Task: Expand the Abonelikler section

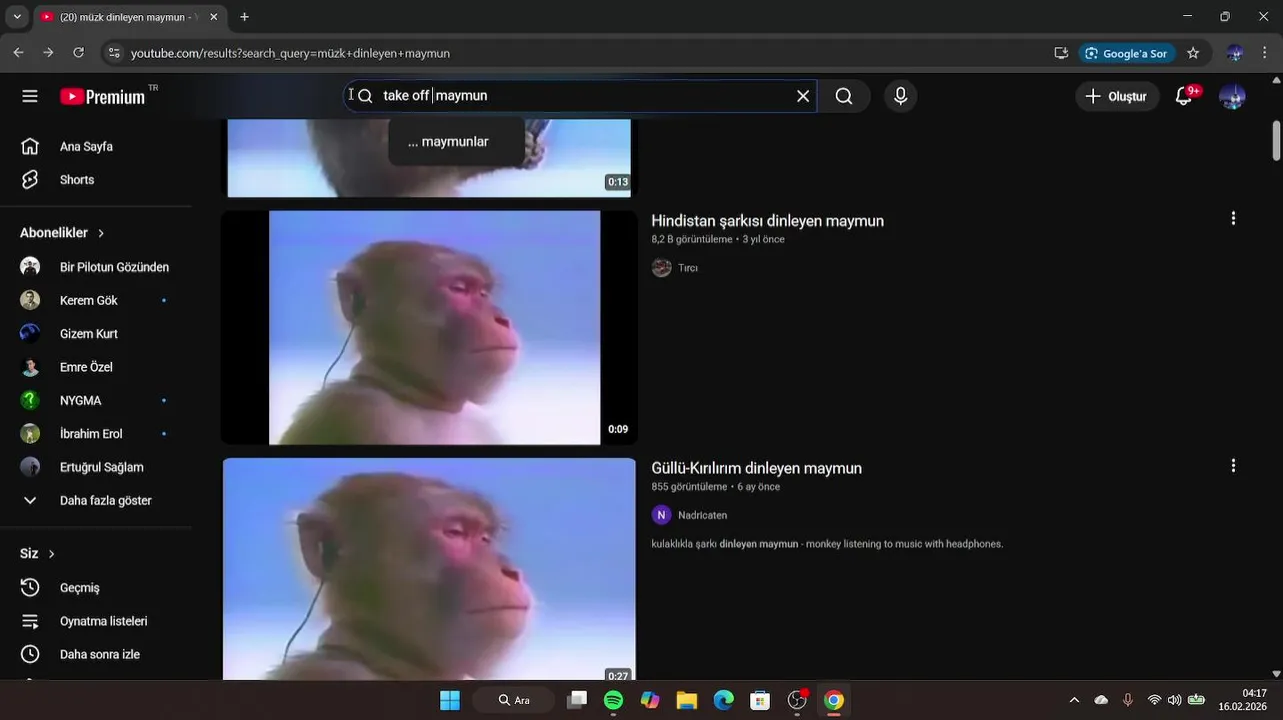Action: pos(63,233)
